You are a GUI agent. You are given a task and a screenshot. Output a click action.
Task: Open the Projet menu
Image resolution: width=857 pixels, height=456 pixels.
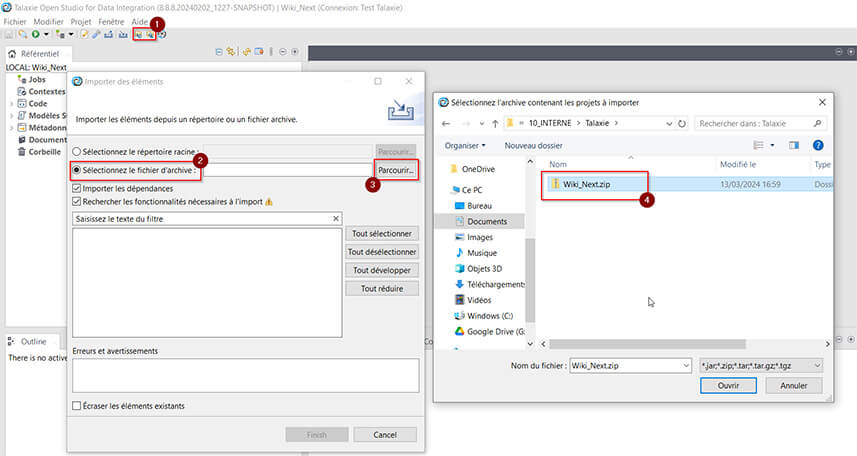[x=81, y=22]
